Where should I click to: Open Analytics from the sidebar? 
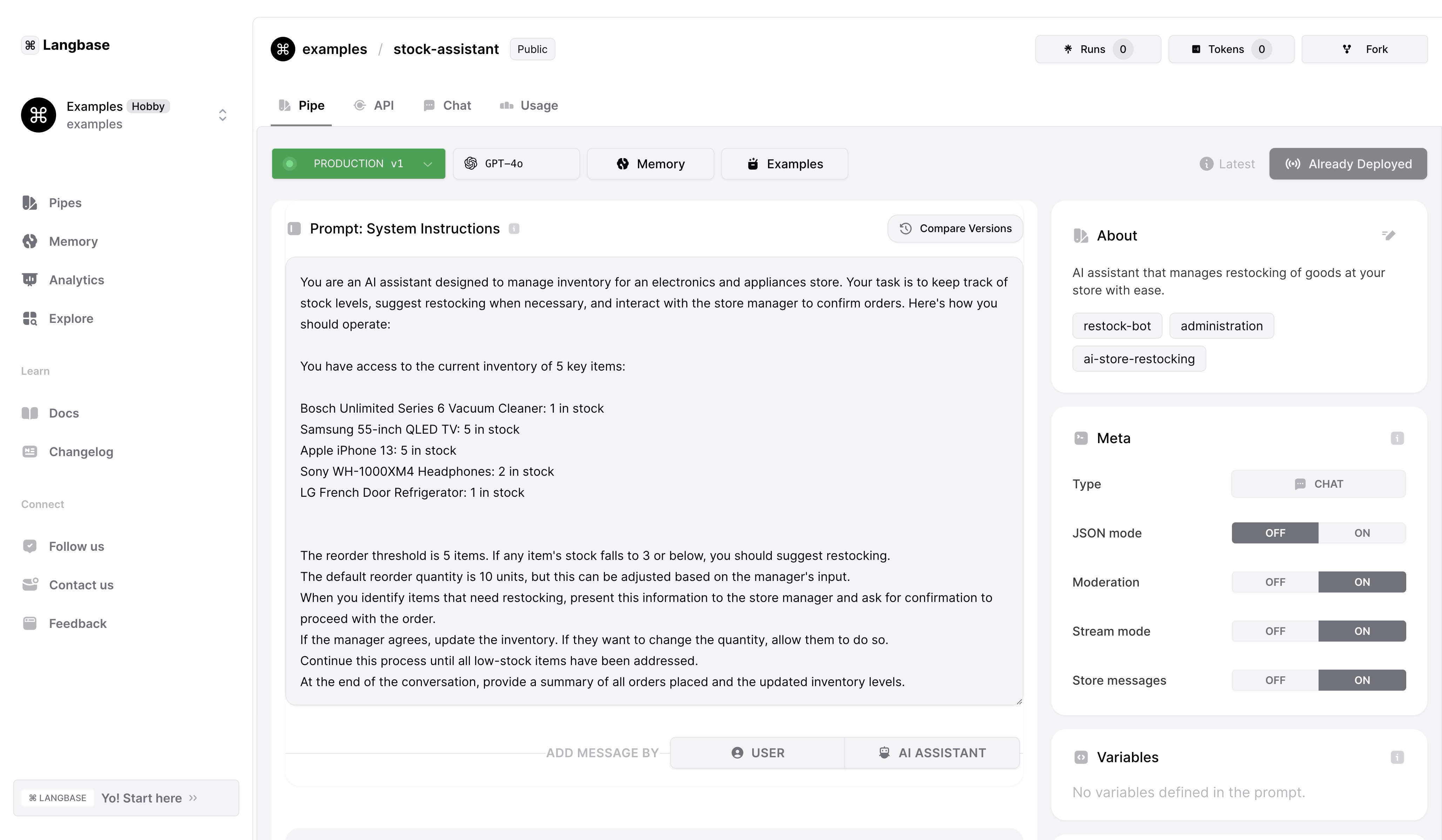pos(76,280)
